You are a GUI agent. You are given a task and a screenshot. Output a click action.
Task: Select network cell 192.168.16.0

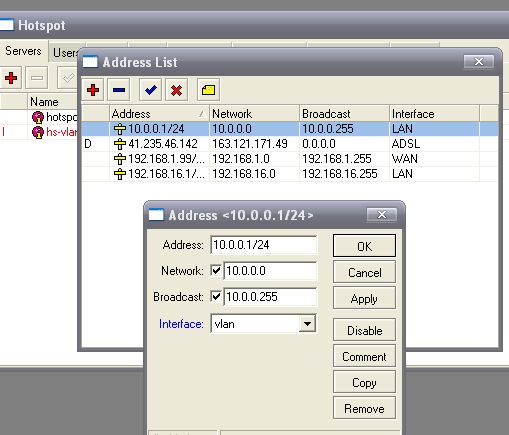click(x=244, y=174)
